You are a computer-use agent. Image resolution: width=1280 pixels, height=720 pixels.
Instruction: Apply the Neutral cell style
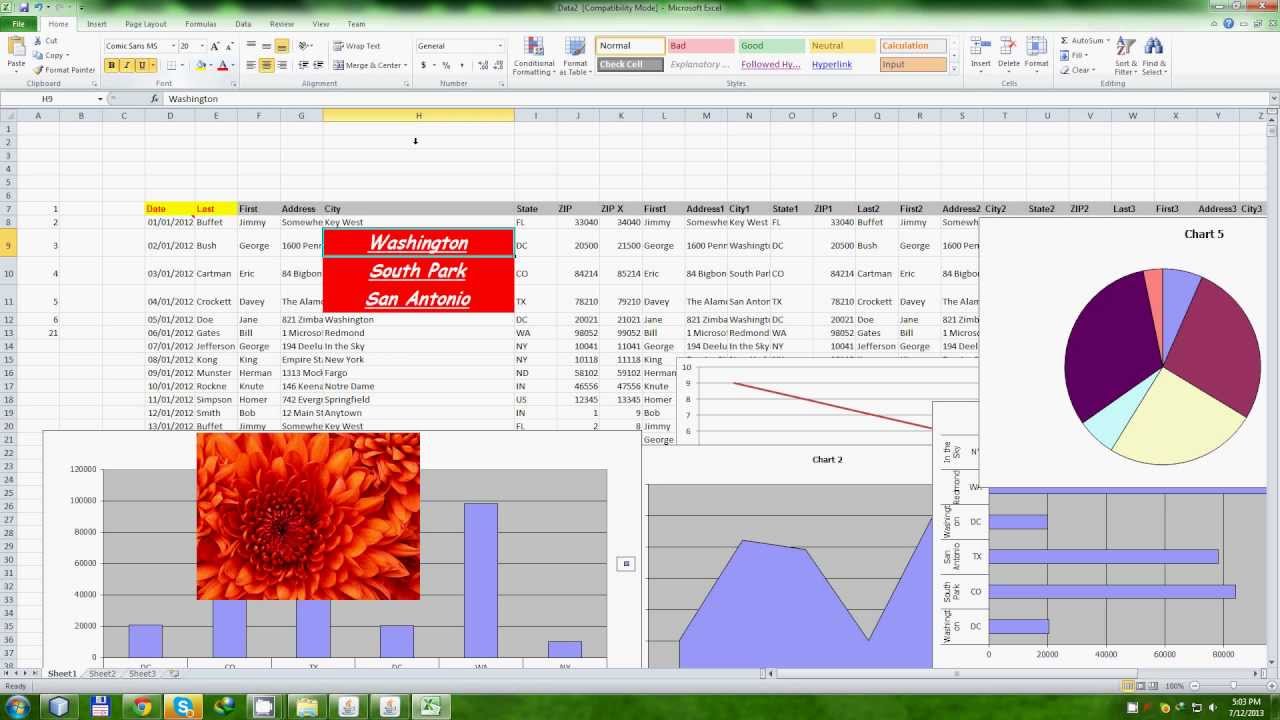(842, 46)
